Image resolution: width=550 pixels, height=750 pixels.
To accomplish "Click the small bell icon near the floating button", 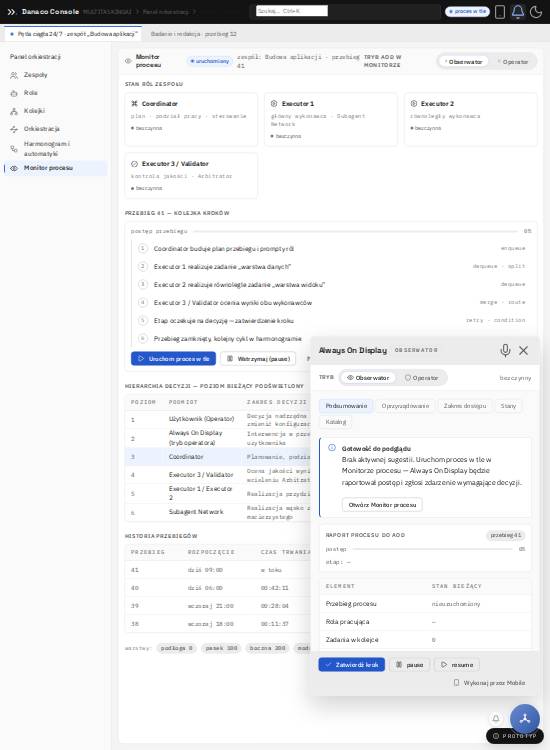I will pos(496,718).
